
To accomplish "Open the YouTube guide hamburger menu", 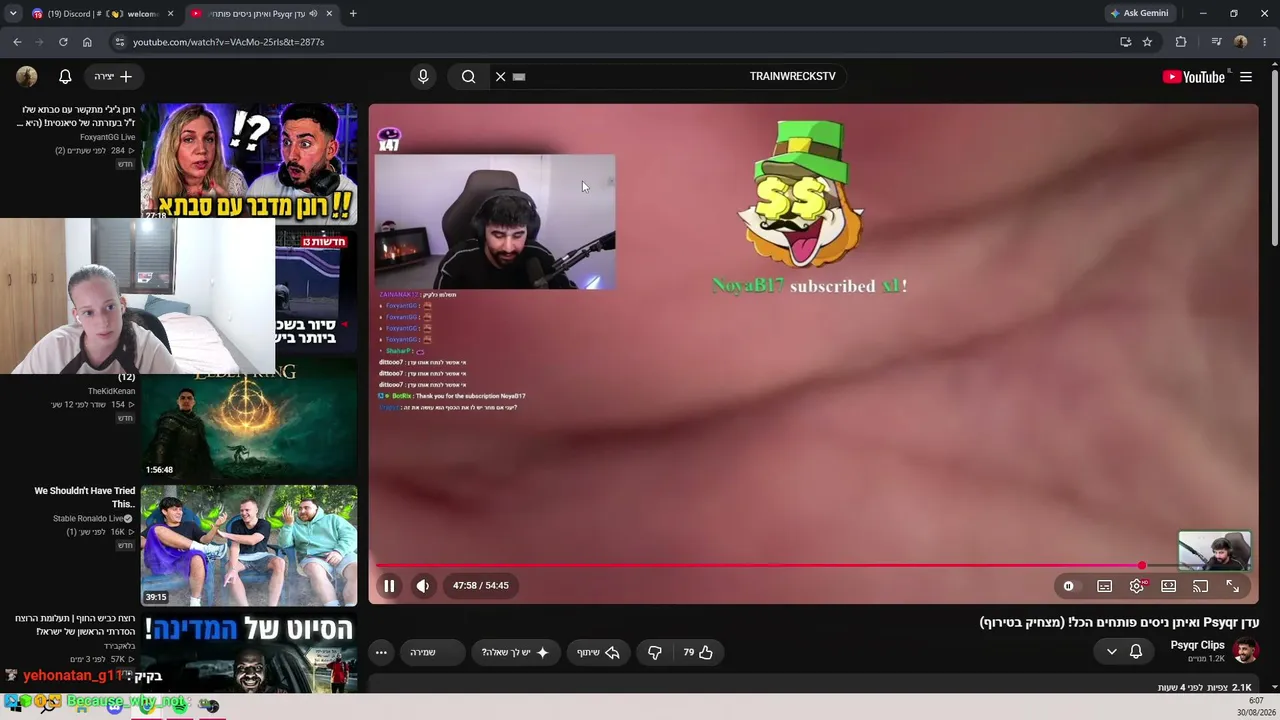I will pos(1246,77).
